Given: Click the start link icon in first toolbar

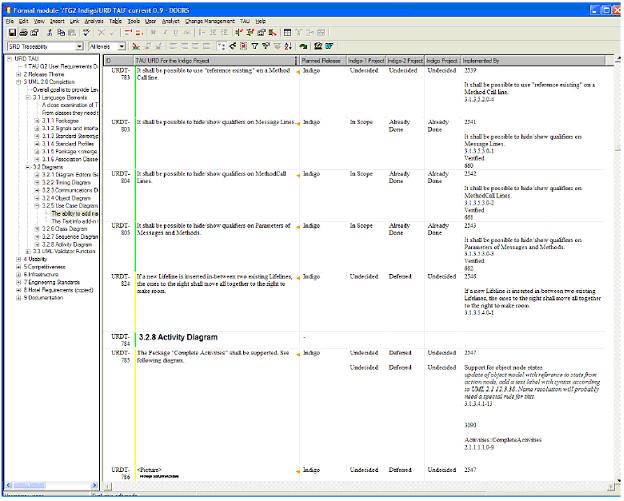Looking at the screenshot, I should point(239,33).
